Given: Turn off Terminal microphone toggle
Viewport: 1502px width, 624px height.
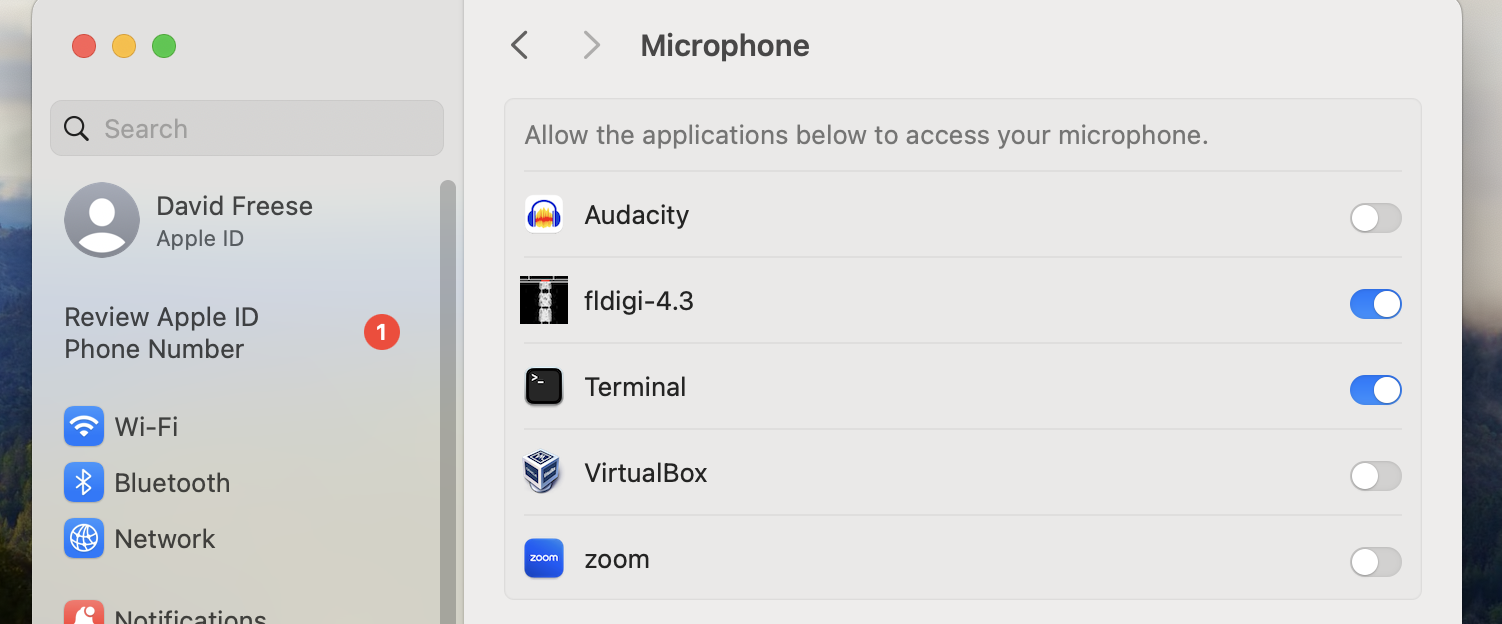Looking at the screenshot, I should click(1375, 390).
